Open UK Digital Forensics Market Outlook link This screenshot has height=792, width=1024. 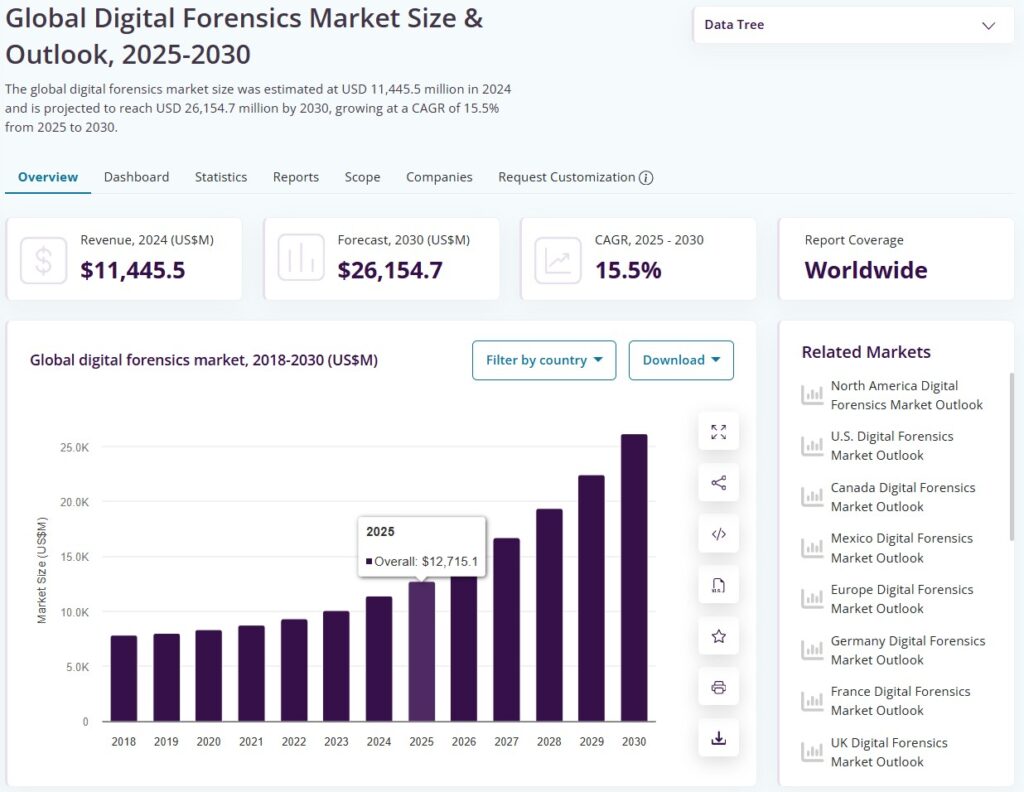point(889,752)
